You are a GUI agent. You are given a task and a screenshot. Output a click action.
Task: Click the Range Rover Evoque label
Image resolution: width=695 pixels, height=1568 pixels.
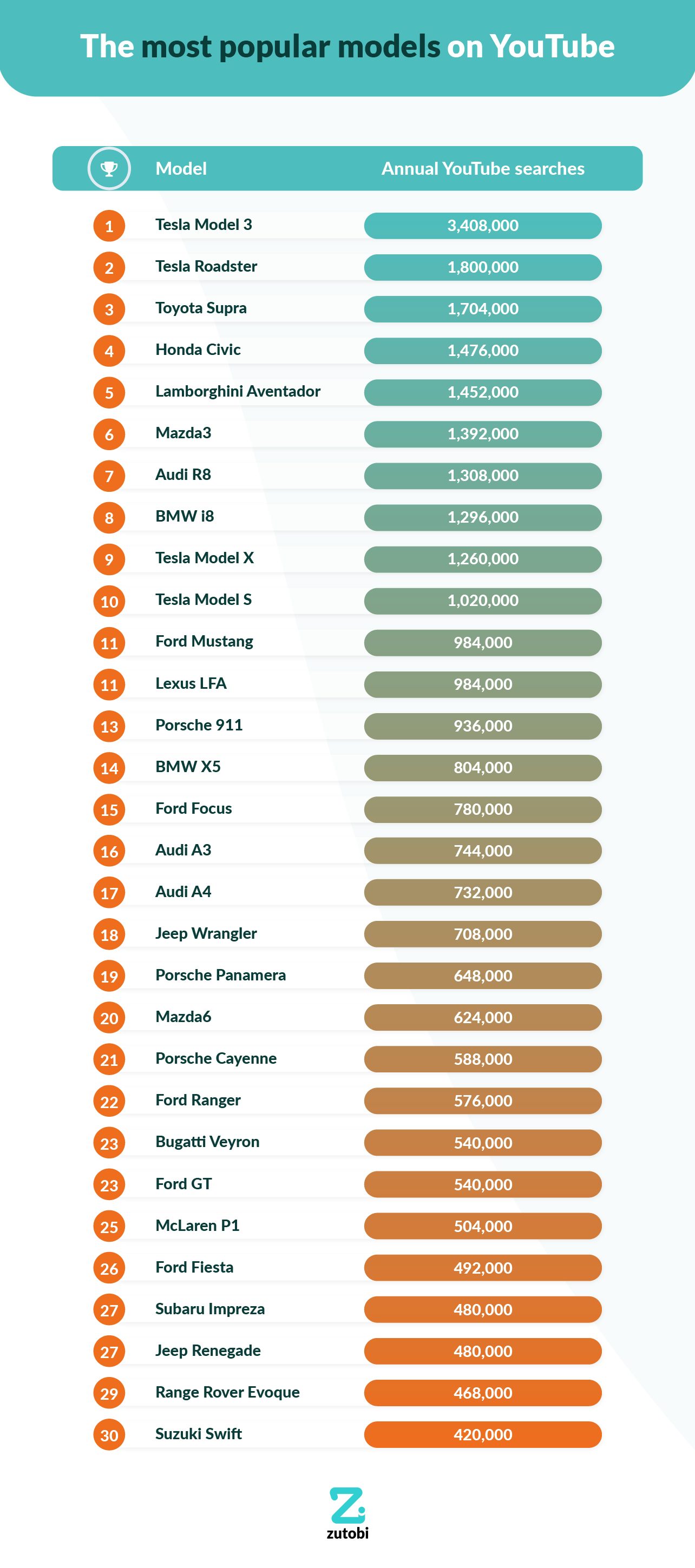227,1392
